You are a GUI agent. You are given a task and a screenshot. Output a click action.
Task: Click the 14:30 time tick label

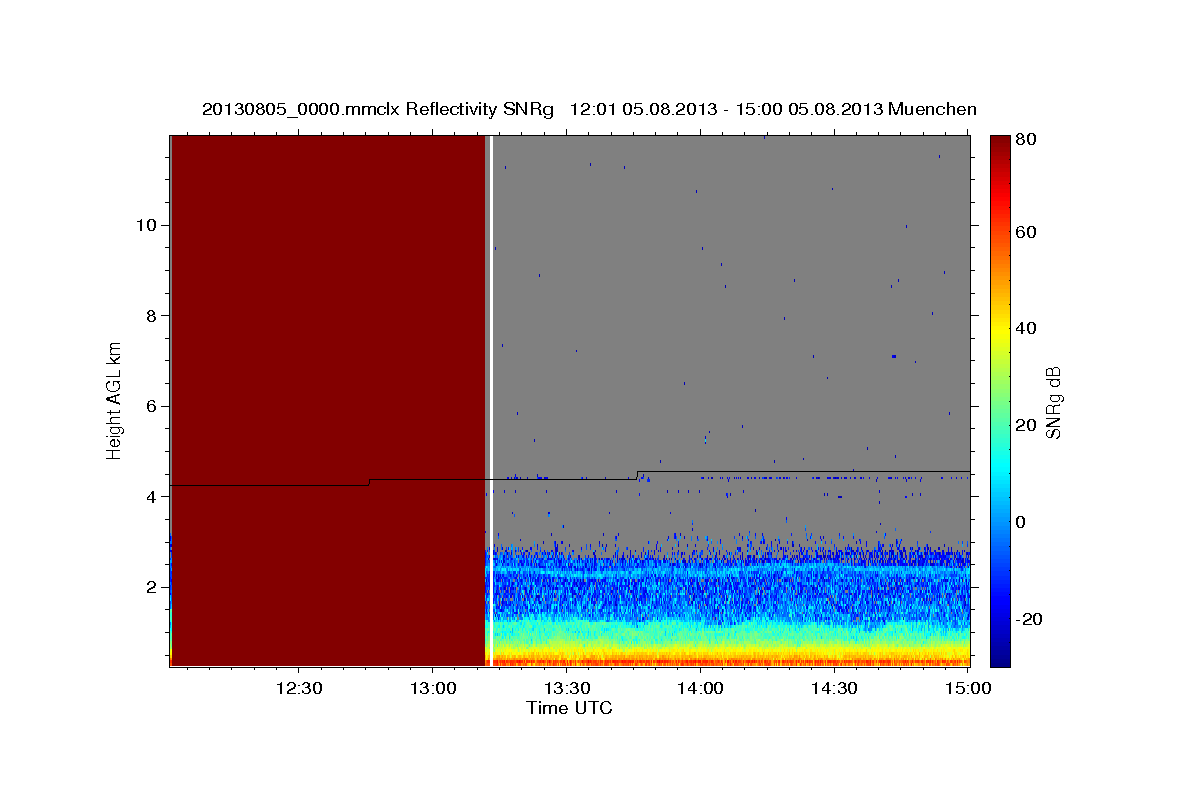tap(834, 688)
